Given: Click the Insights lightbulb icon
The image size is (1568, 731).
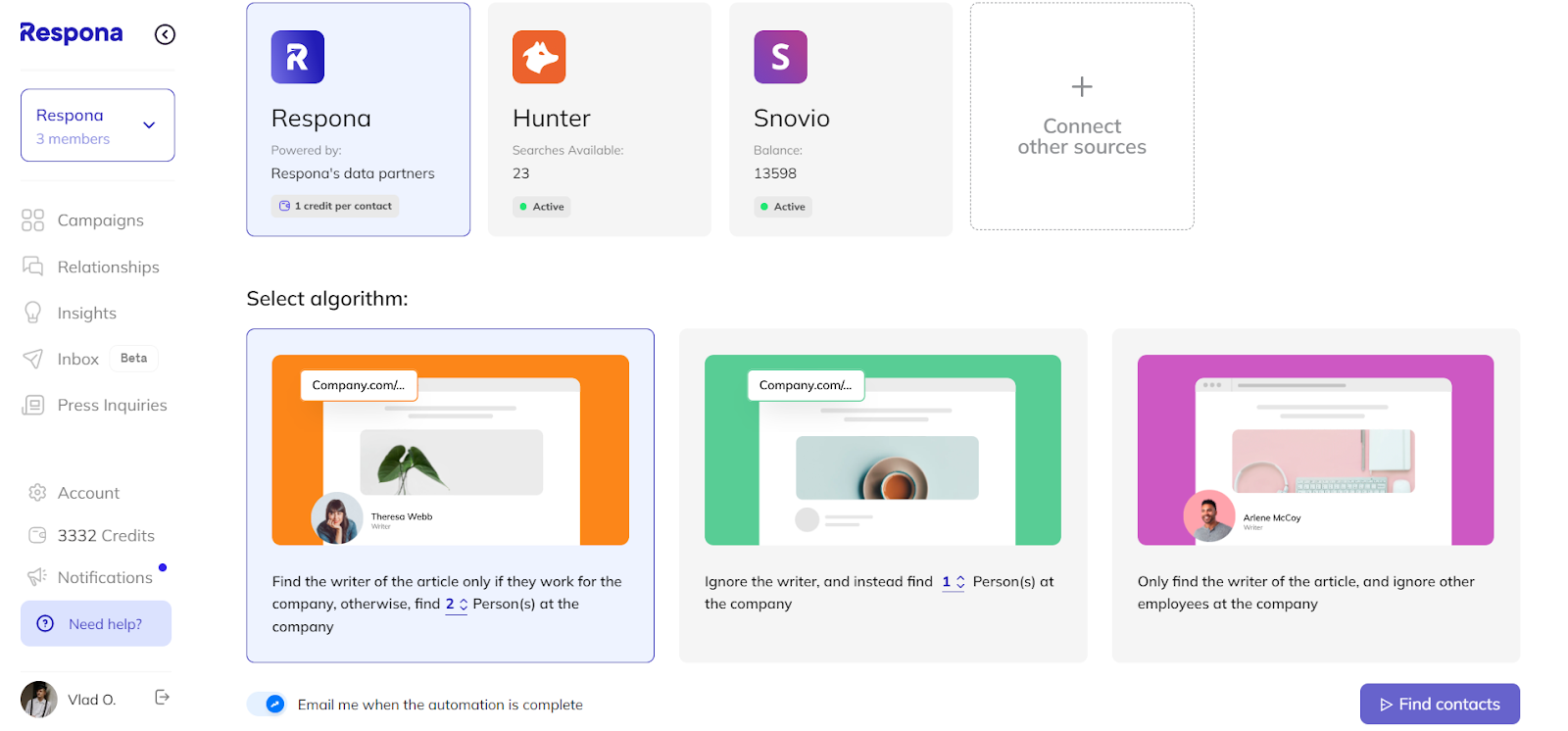Looking at the screenshot, I should [32, 313].
